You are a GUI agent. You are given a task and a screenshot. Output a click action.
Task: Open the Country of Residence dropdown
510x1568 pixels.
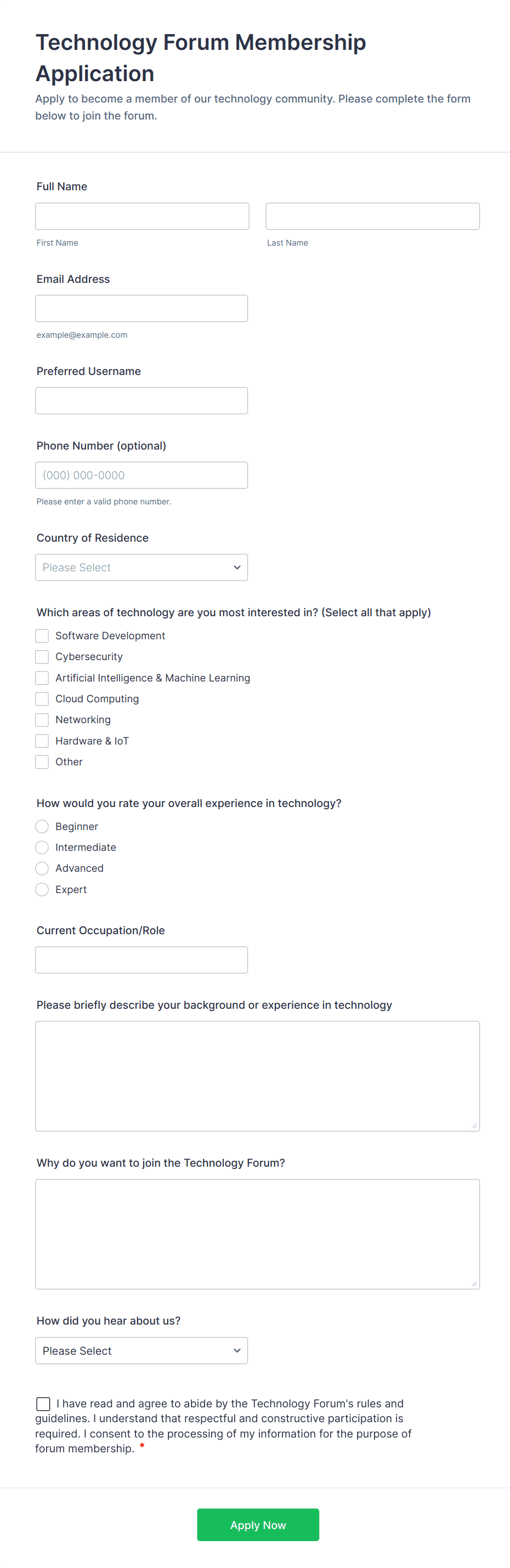[x=141, y=567]
